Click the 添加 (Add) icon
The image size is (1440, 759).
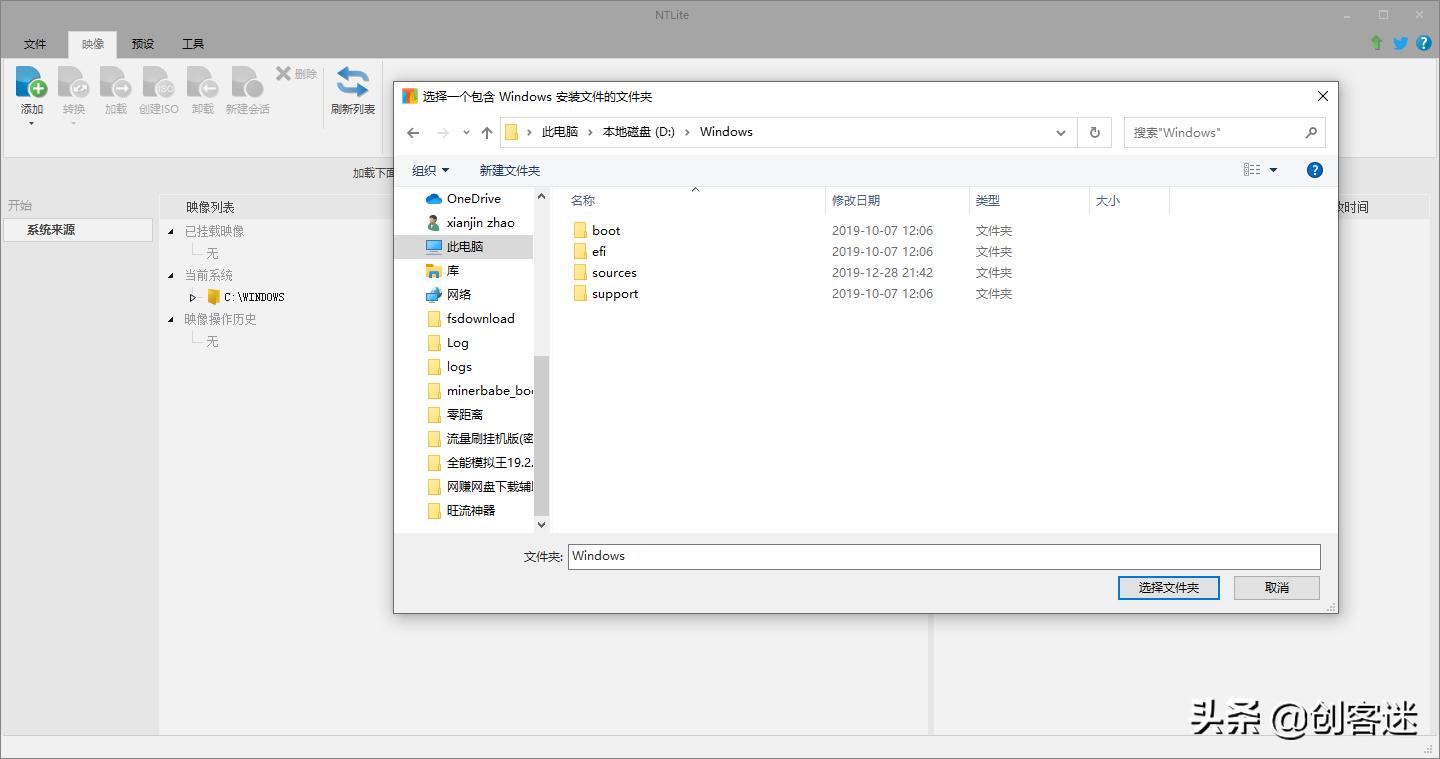[31, 90]
